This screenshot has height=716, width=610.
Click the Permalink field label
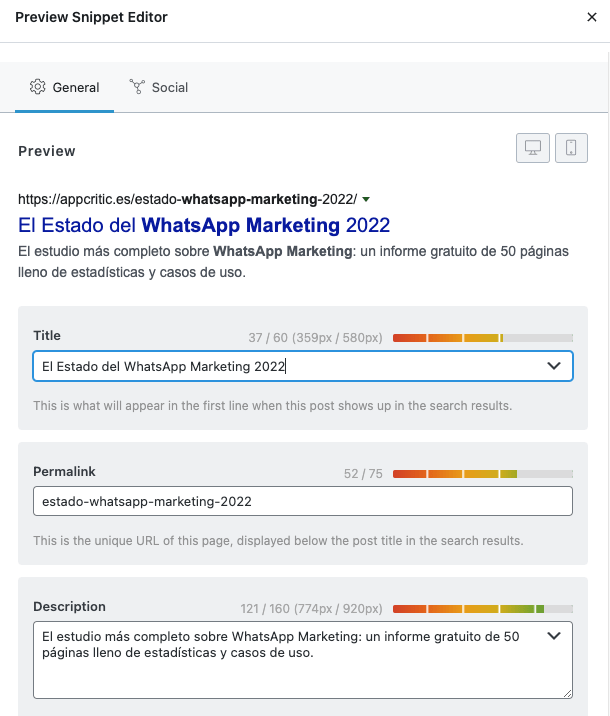pyautogui.click(x=64, y=471)
